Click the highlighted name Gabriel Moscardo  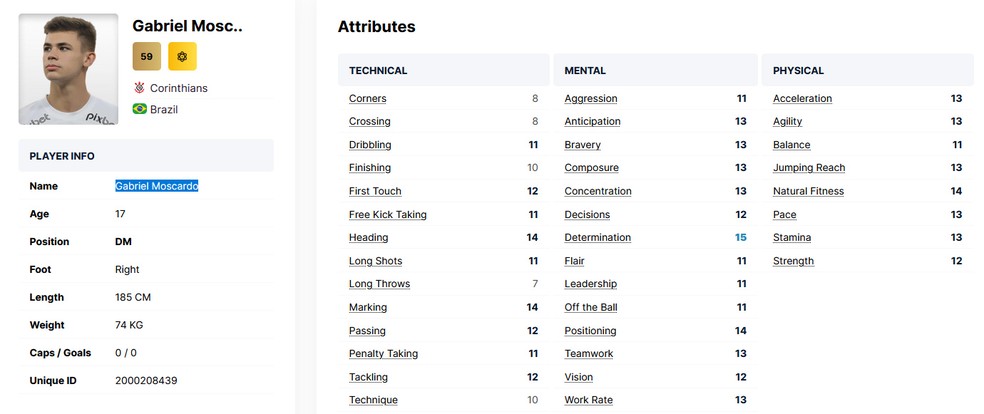[x=156, y=186]
